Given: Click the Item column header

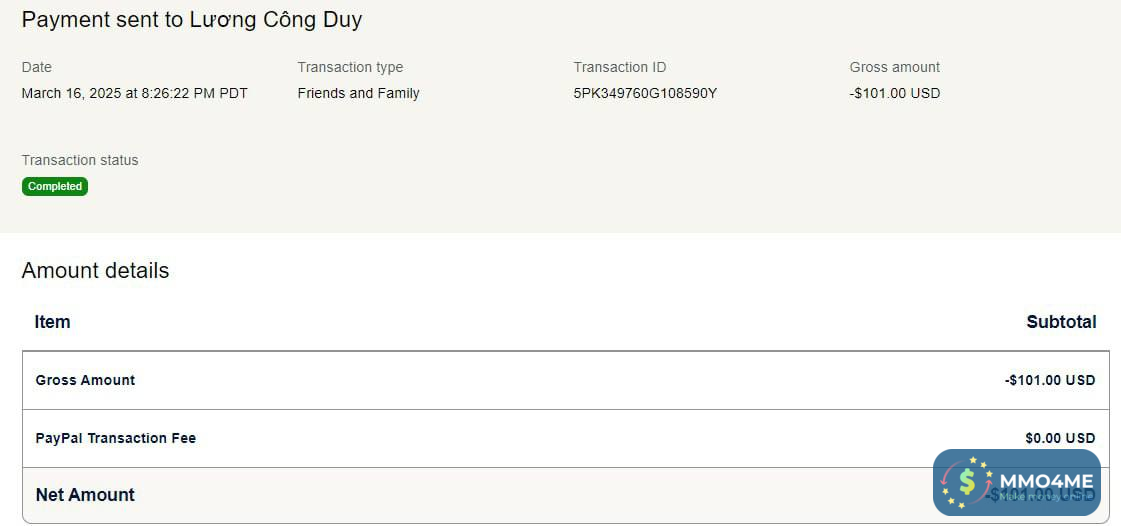Looking at the screenshot, I should tap(52, 322).
